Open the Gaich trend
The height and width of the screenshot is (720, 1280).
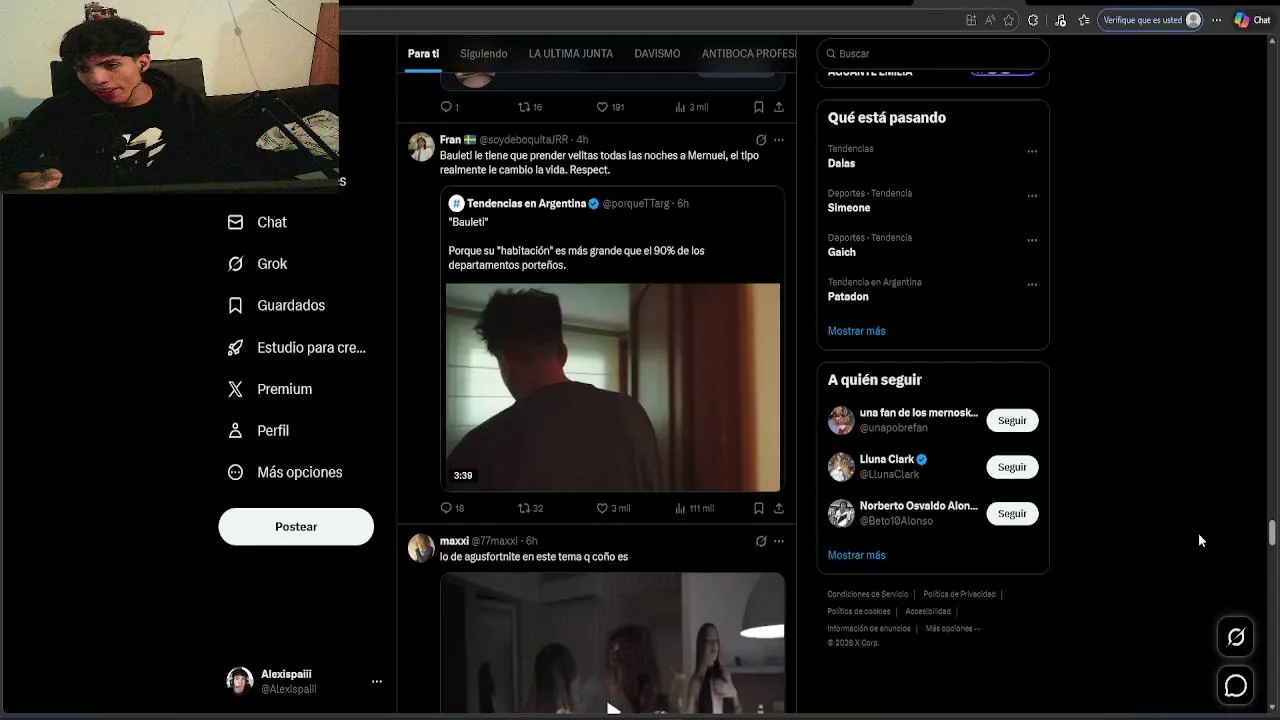point(842,252)
